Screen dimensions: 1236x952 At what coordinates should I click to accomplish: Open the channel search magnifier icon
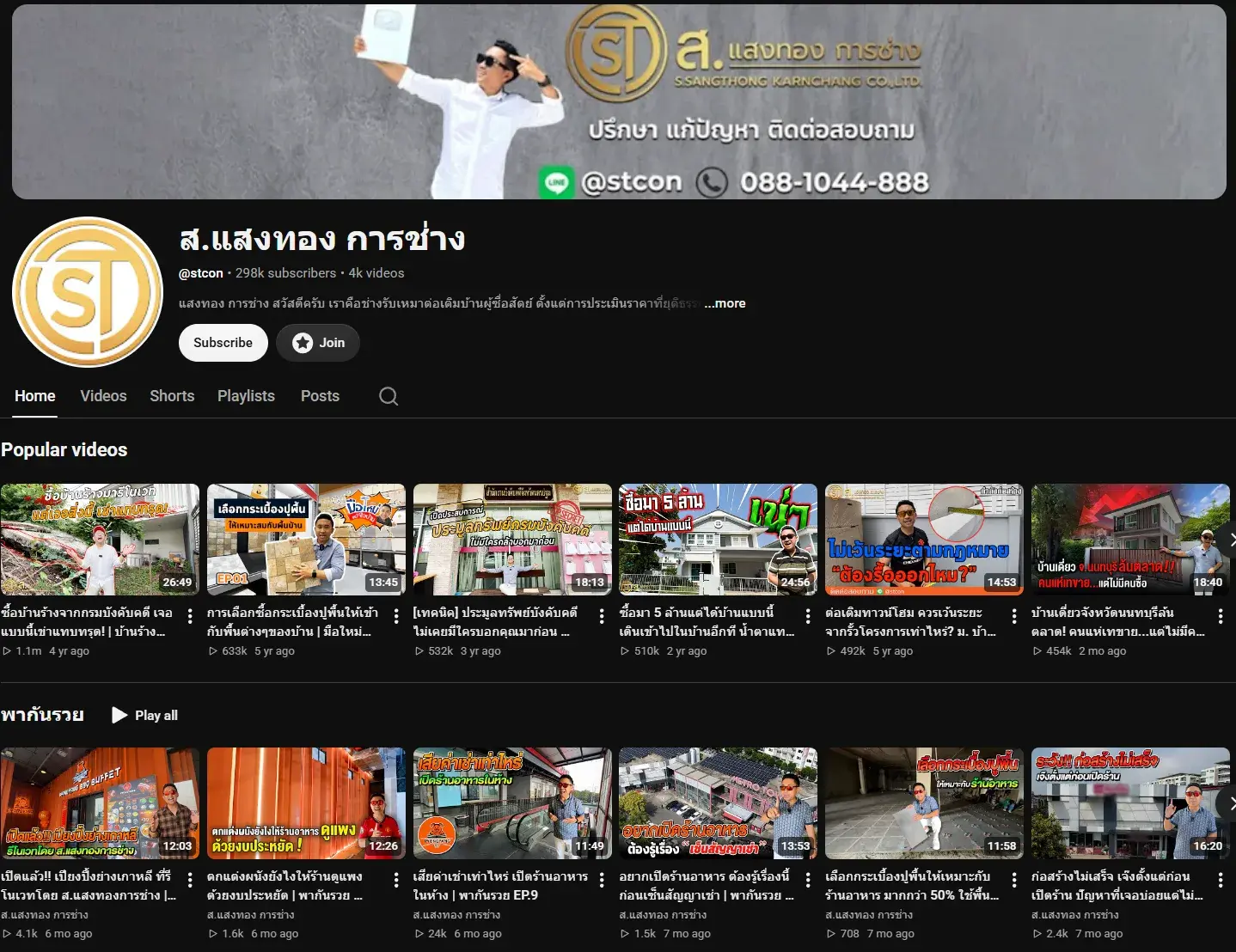[x=389, y=396]
